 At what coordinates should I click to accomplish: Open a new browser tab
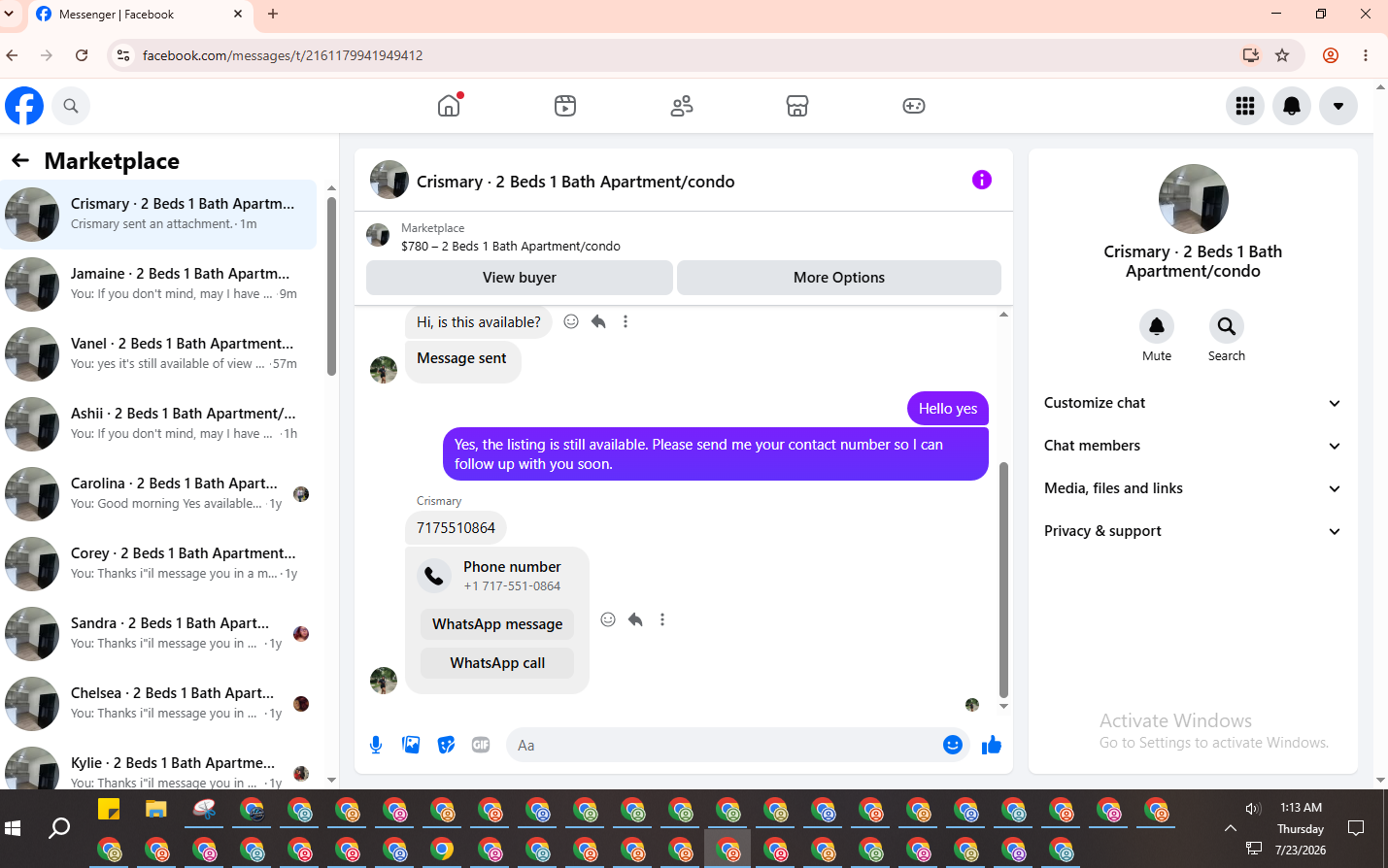tap(273, 15)
